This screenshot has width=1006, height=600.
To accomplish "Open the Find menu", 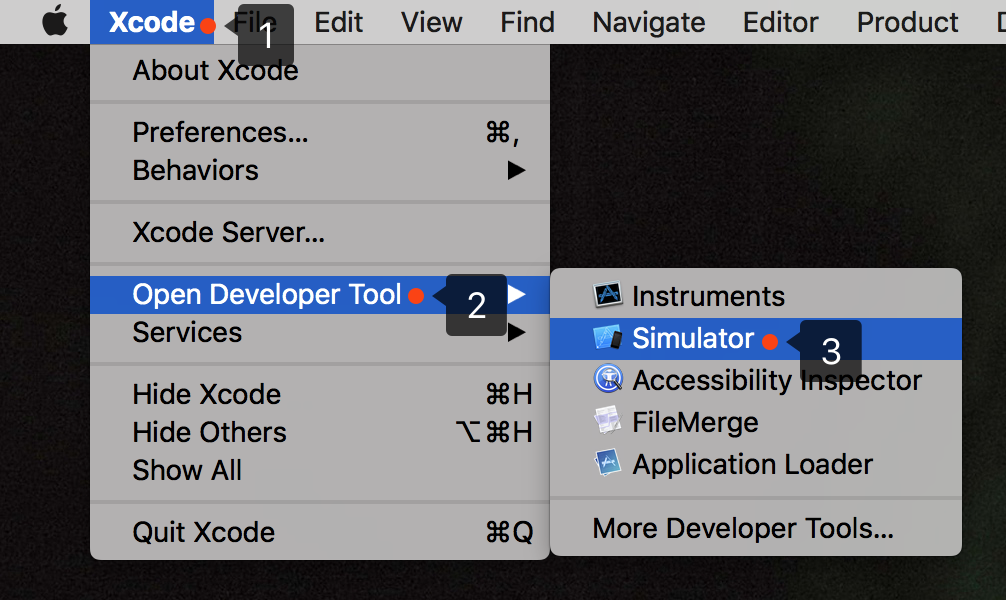I will [x=527, y=22].
